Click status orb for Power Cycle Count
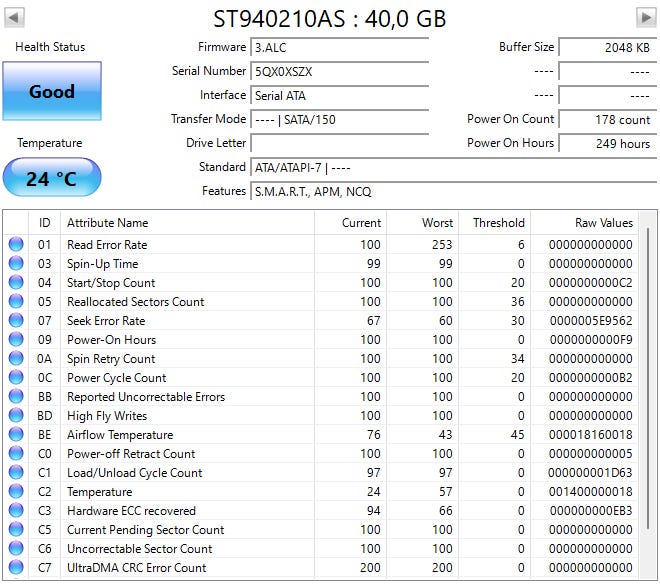The height and width of the screenshot is (585, 660). pyautogui.click(x=16, y=377)
